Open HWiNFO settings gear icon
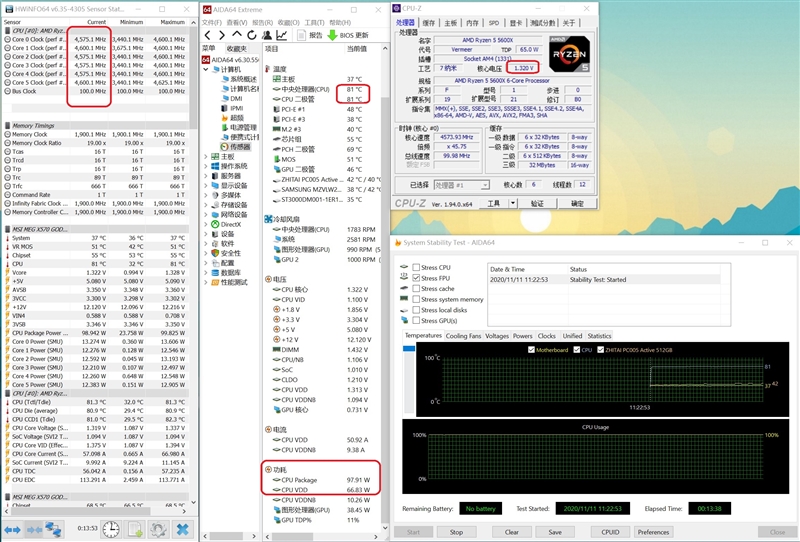800x542 pixels. [x=158, y=529]
